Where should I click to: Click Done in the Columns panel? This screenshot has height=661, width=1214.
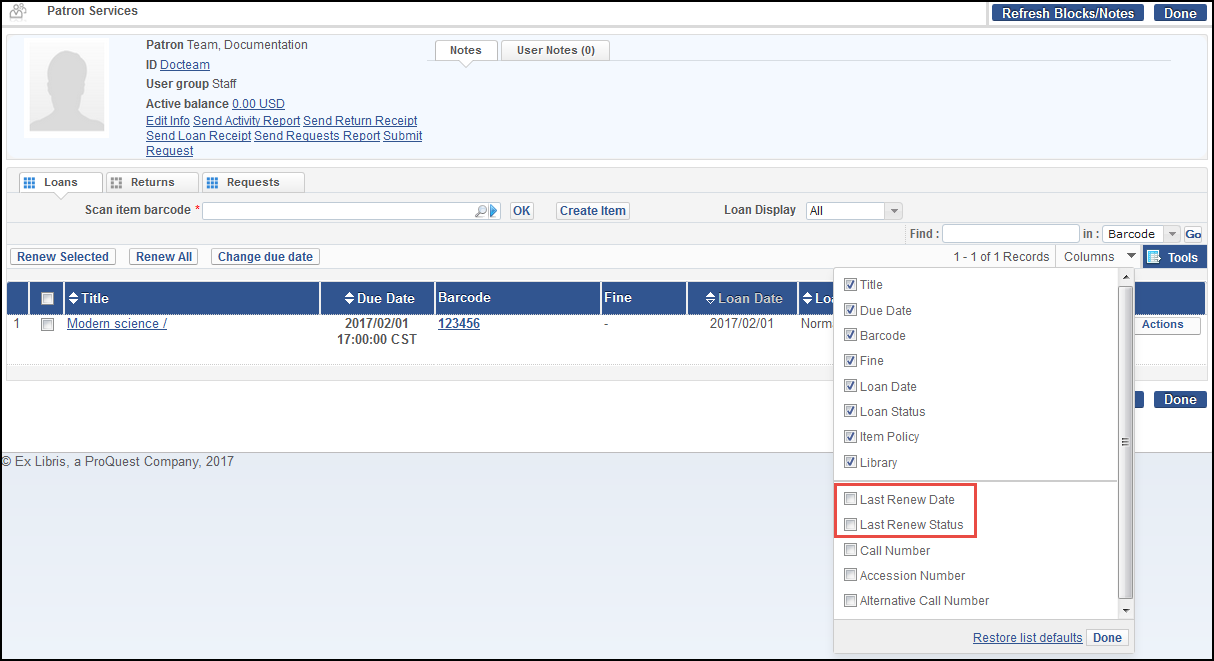[x=1107, y=638]
